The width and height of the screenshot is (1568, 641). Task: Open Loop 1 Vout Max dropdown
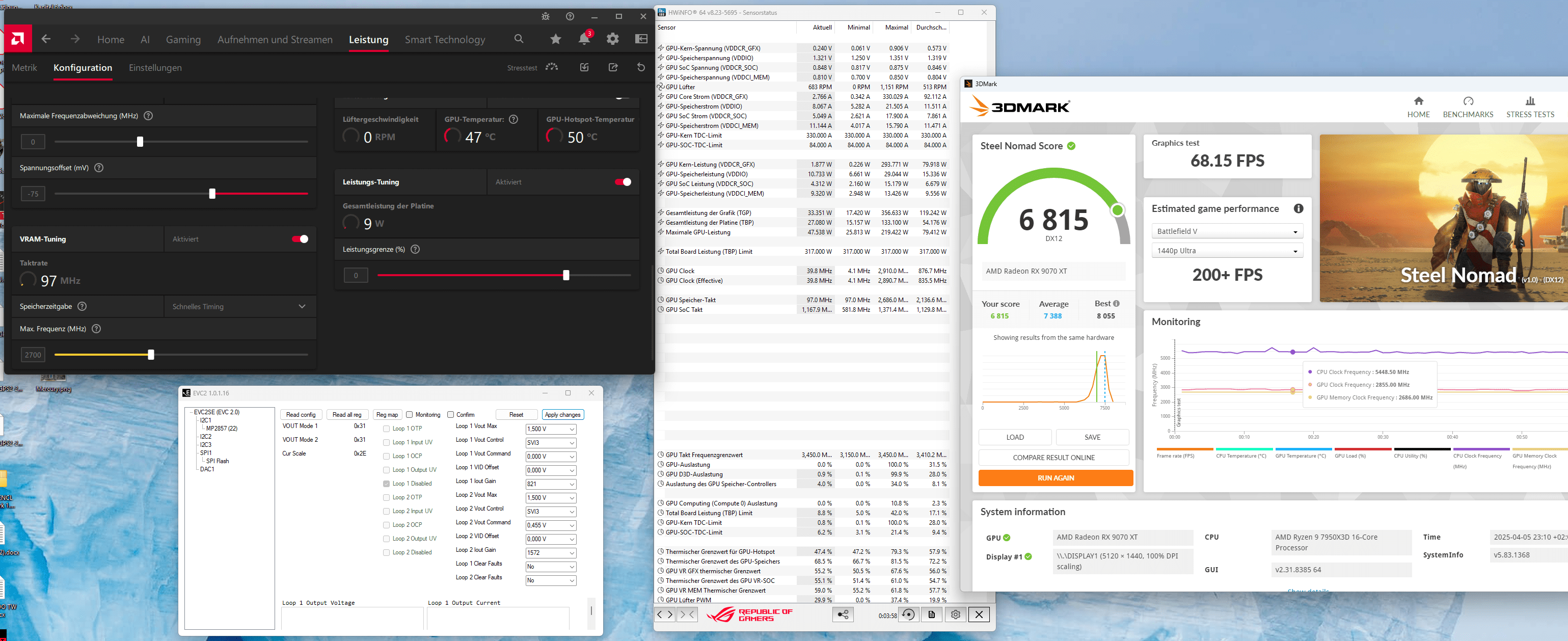click(550, 429)
